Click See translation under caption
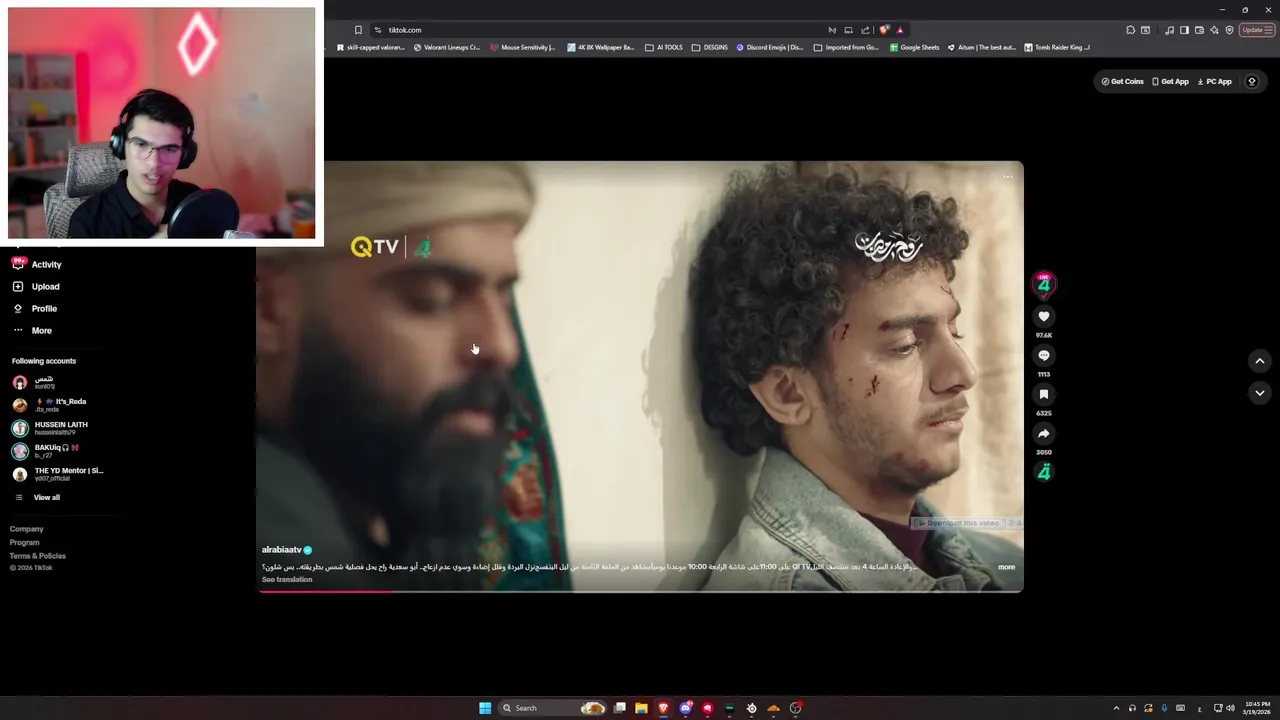This screenshot has height=720, width=1280. (x=287, y=580)
